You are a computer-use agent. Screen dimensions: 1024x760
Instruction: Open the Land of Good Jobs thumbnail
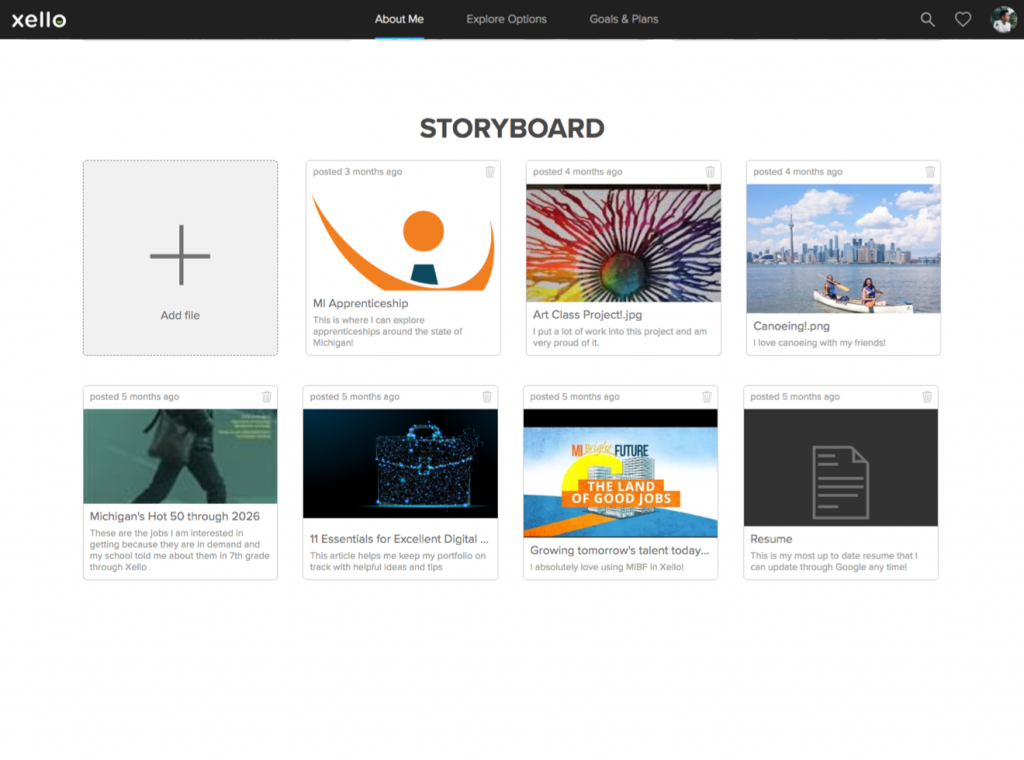coord(620,473)
